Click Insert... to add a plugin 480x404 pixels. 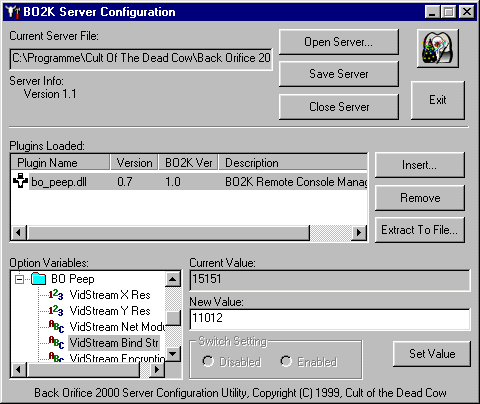(420, 165)
